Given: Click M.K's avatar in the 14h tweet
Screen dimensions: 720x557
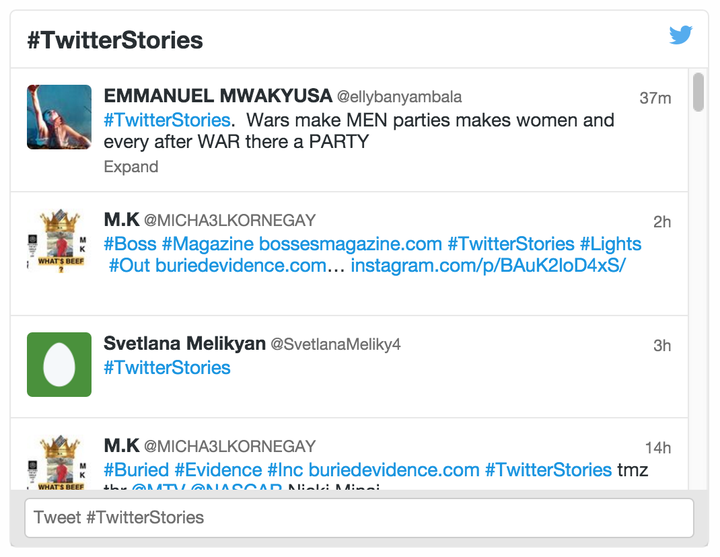Looking at the screenshot, I should click(x=59, y=462).
